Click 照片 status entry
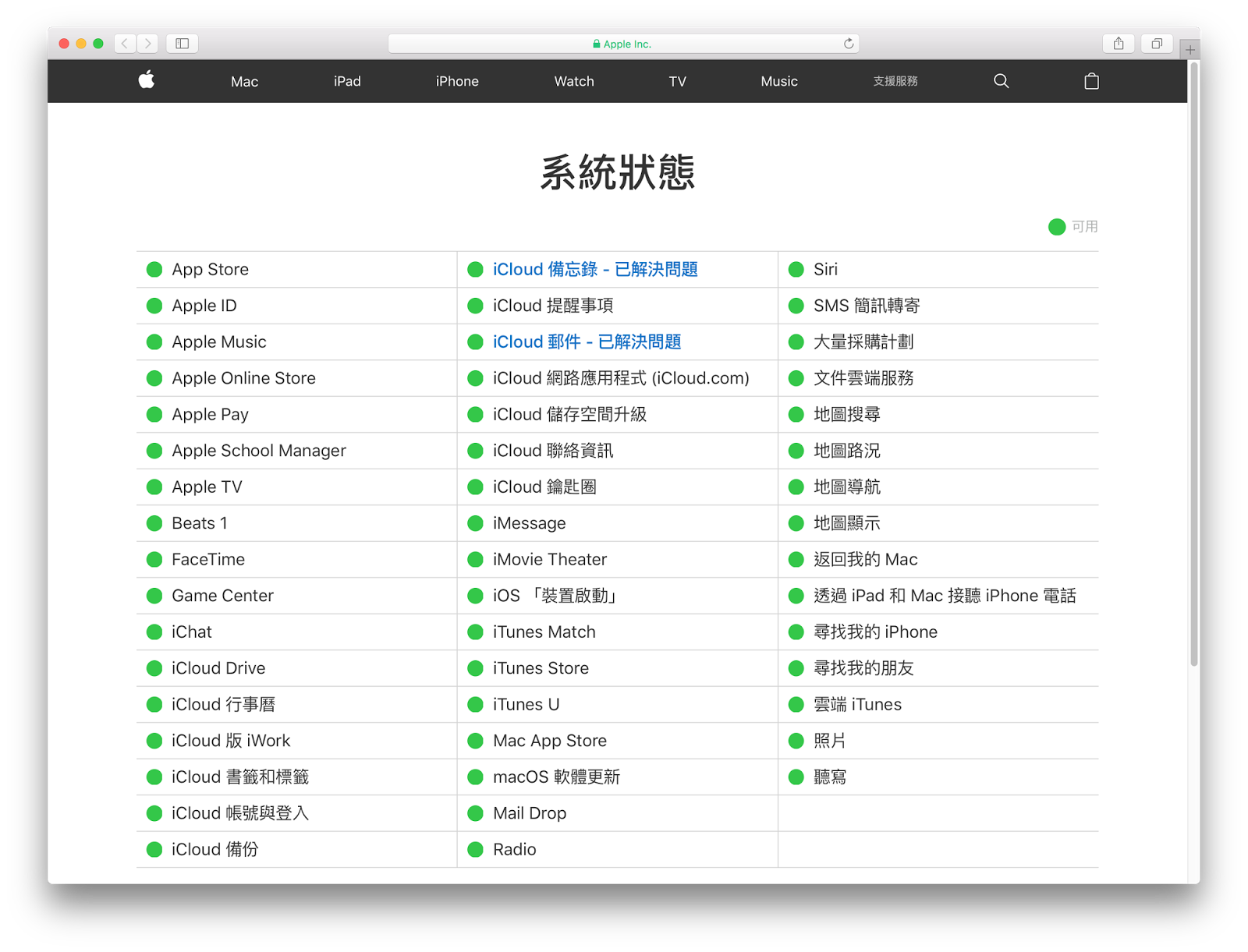 tap(830, 741)
